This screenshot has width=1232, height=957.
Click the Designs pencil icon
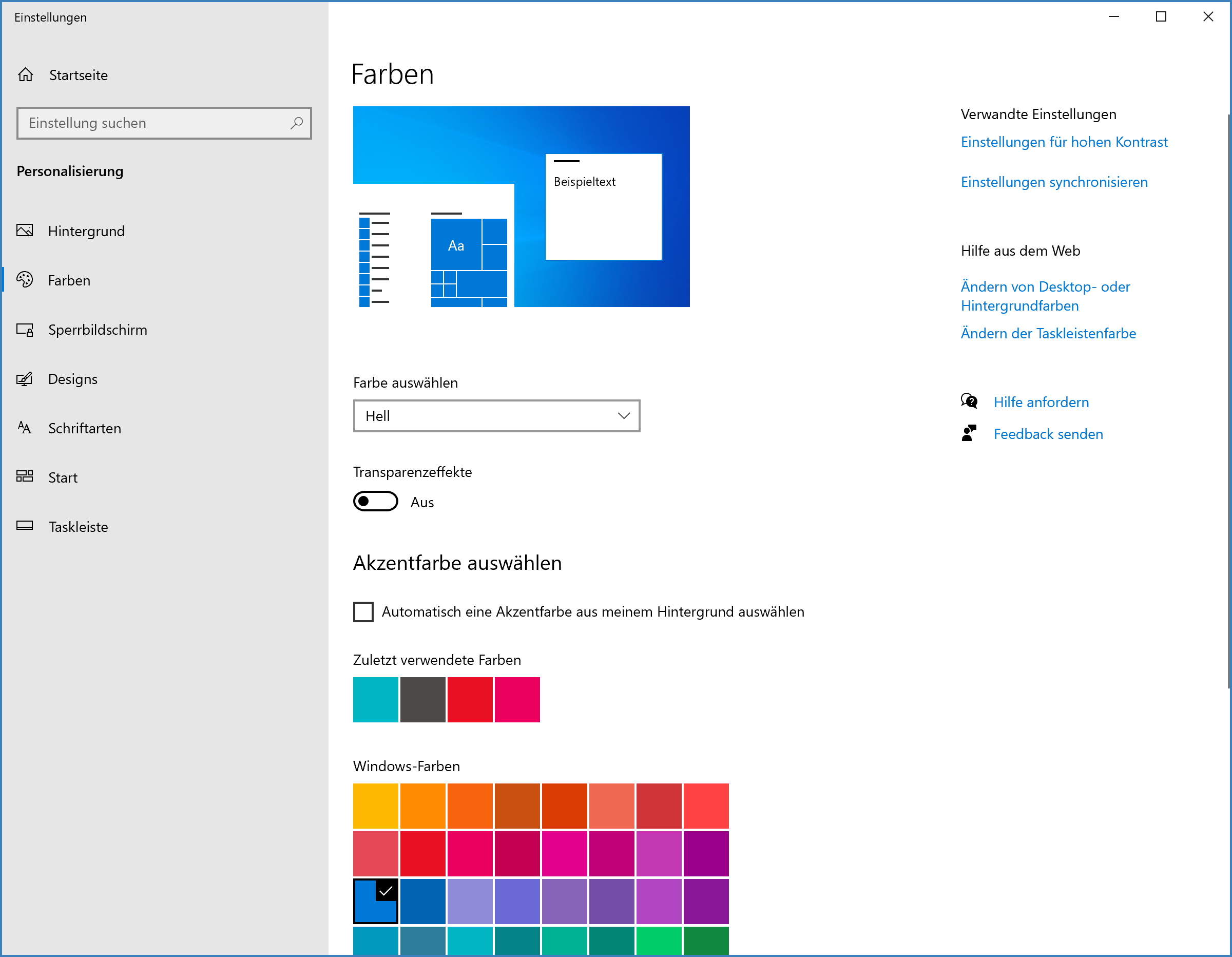click(25, 378)
